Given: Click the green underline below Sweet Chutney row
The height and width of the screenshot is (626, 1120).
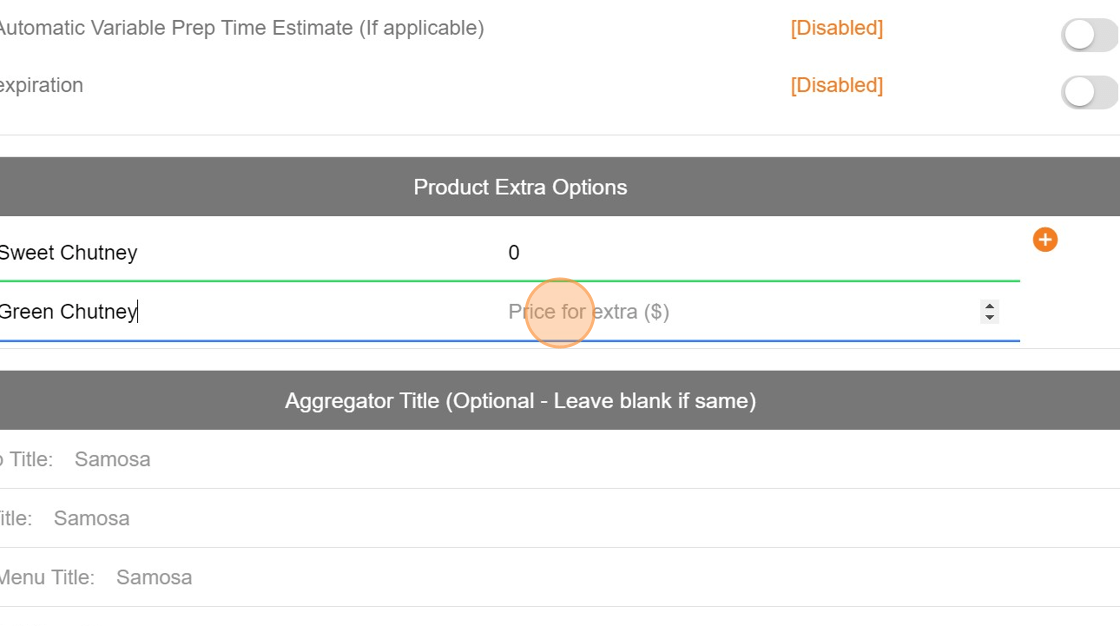Looking at the screenshot, I should [x=500, y=282].
